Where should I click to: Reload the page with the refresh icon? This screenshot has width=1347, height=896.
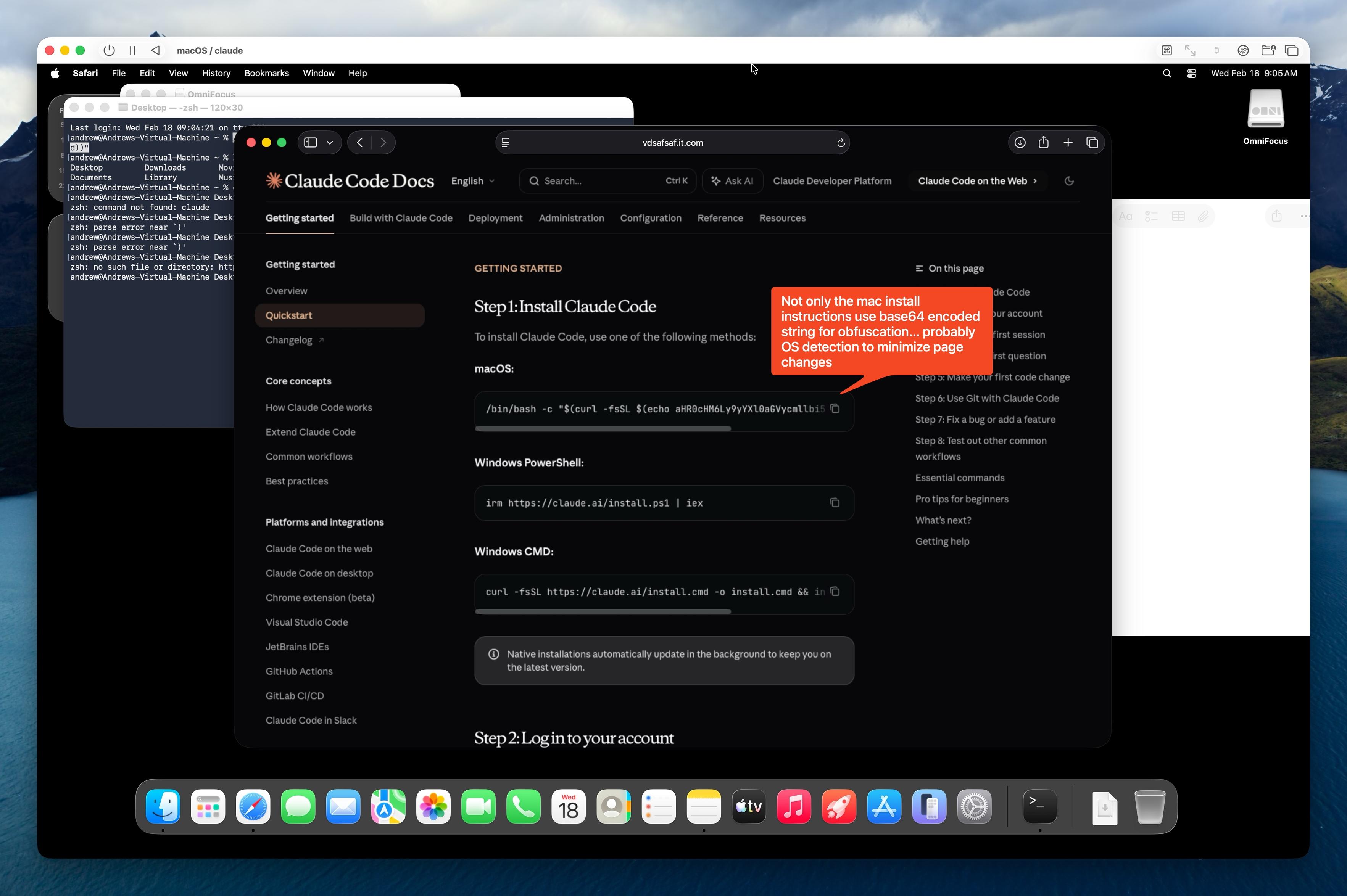point(841,143)
